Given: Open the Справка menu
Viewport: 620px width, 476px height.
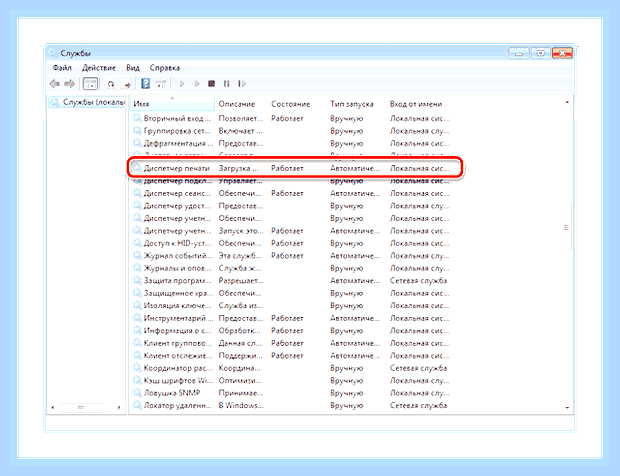Looking at the screenshot, I should [x=165, y=68].
